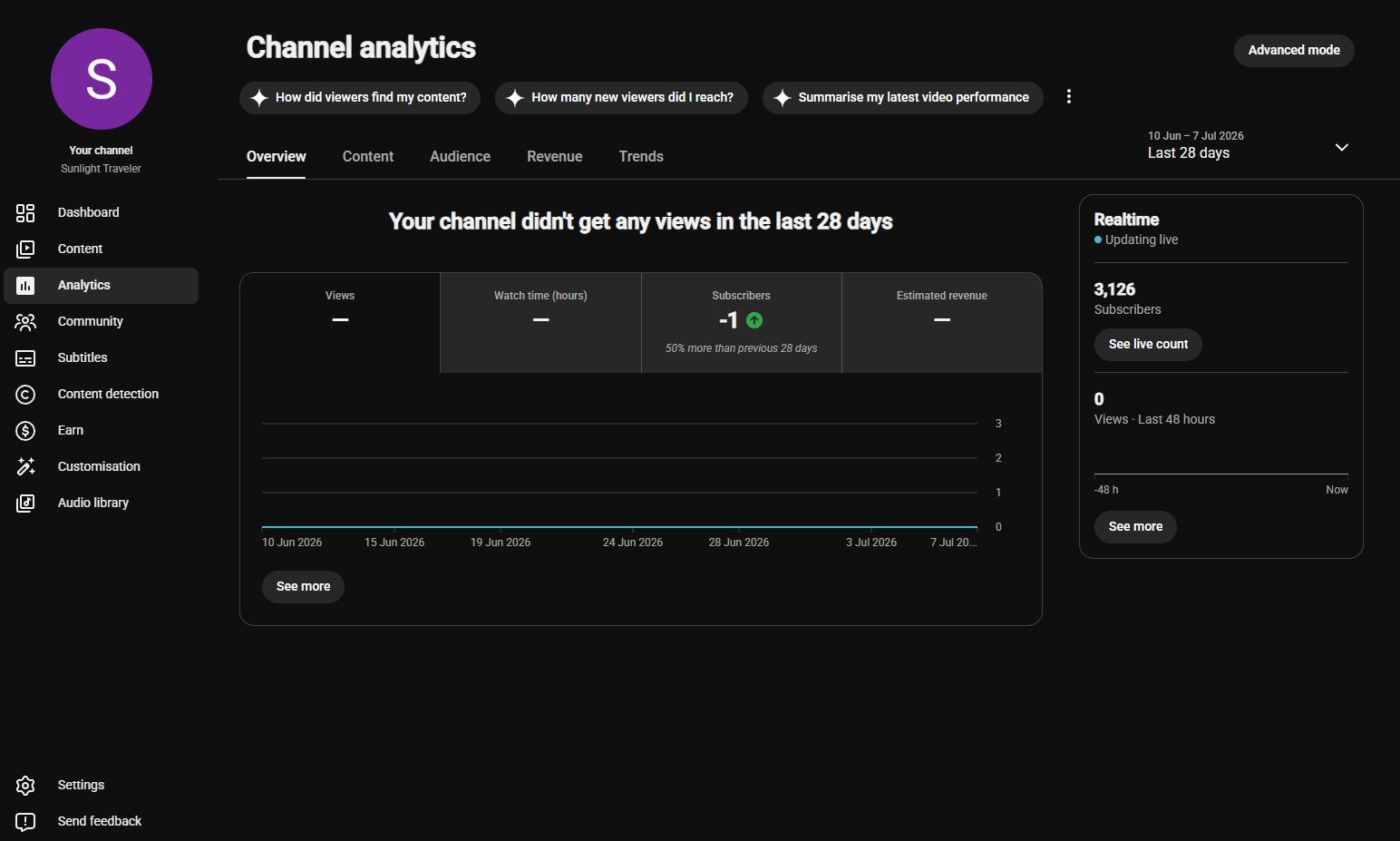Click the blue views line in chart
The width and height of the screenshot is (1400, 841).
[619, 527]
